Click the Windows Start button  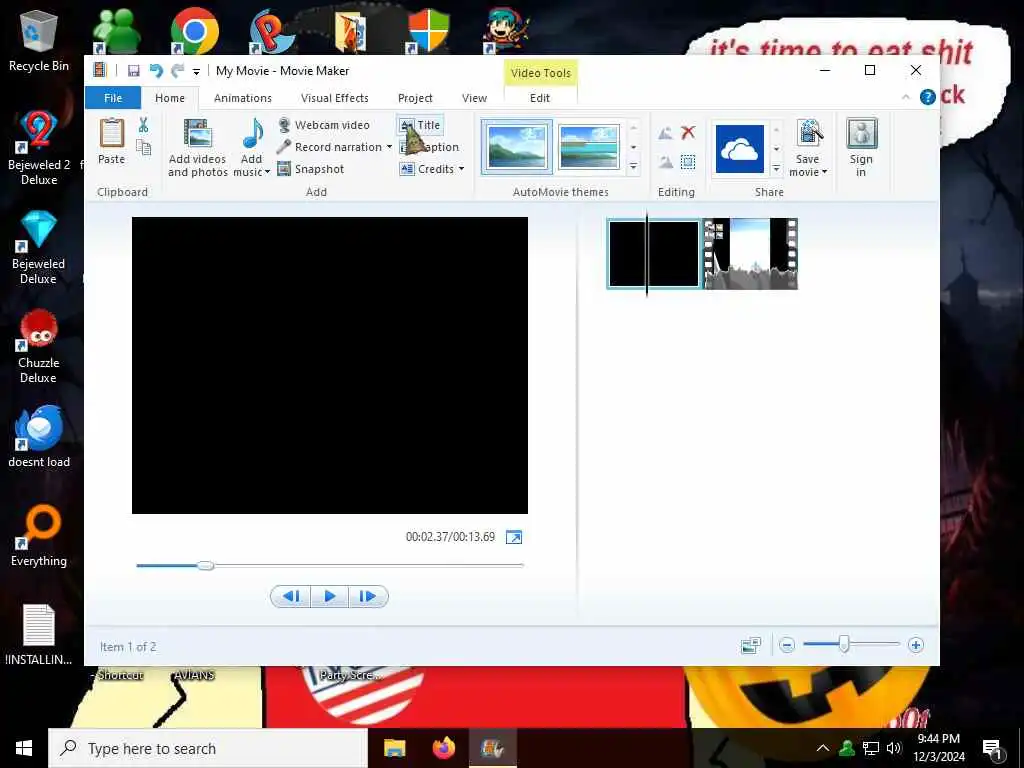pos(24,748)
